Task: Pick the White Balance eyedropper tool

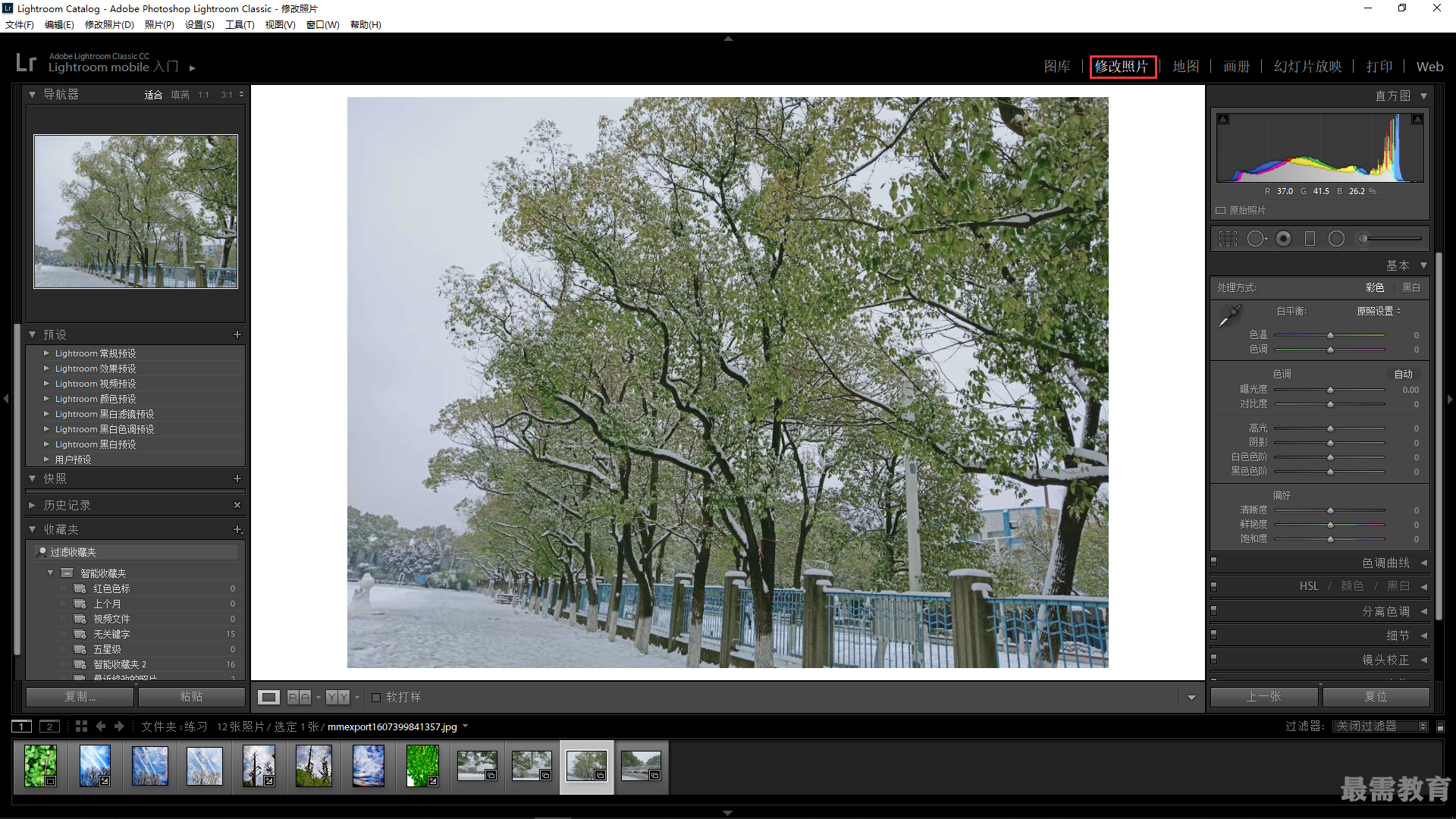Action: (1229, 315)
